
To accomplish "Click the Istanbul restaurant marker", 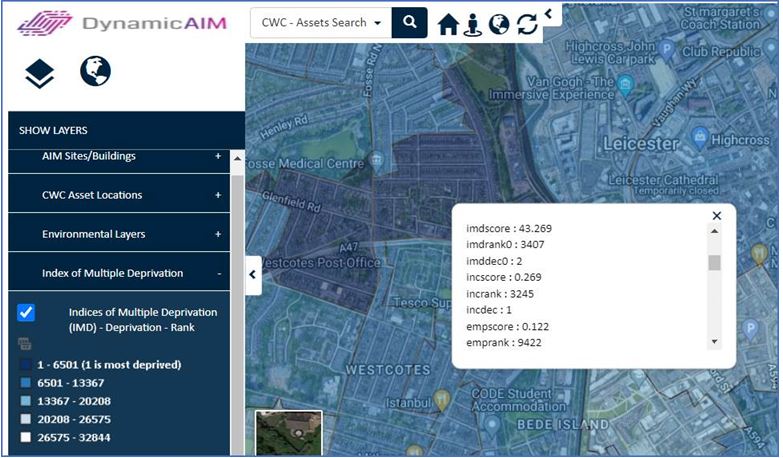I will (441, 400).
